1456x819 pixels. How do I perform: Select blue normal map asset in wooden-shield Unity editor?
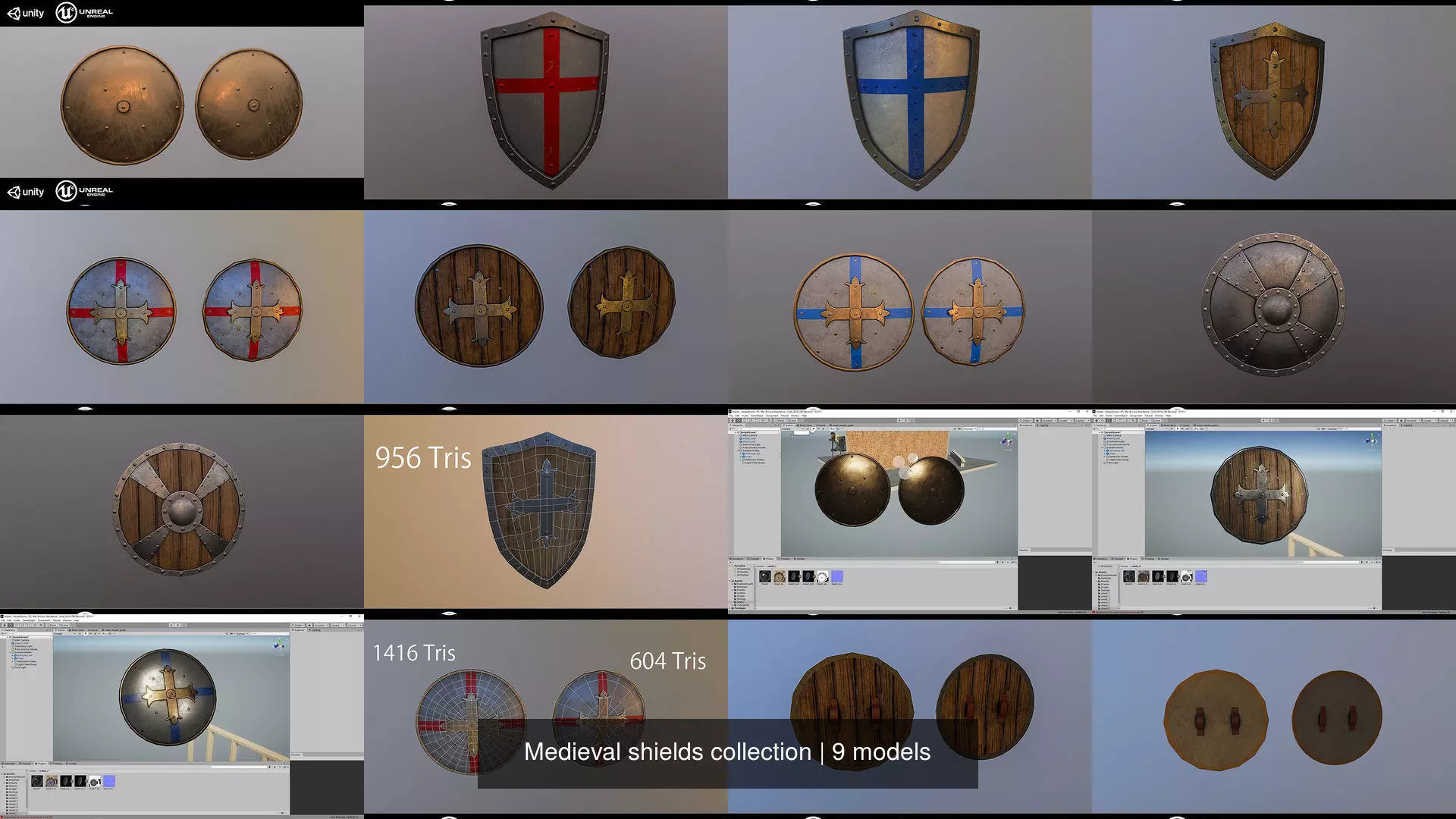coord(1201,577)
